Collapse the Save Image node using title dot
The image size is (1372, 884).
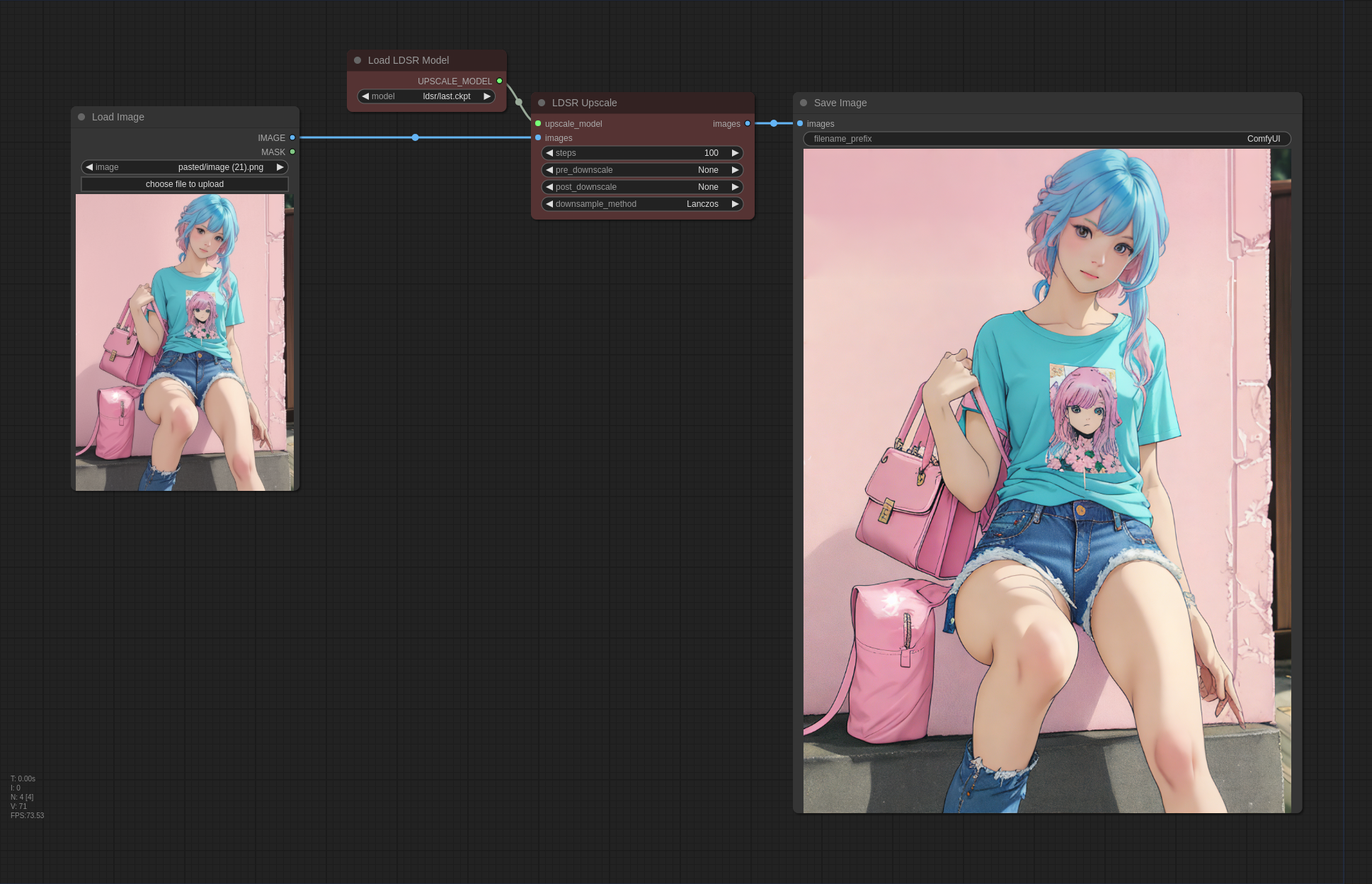coord(804,103)
